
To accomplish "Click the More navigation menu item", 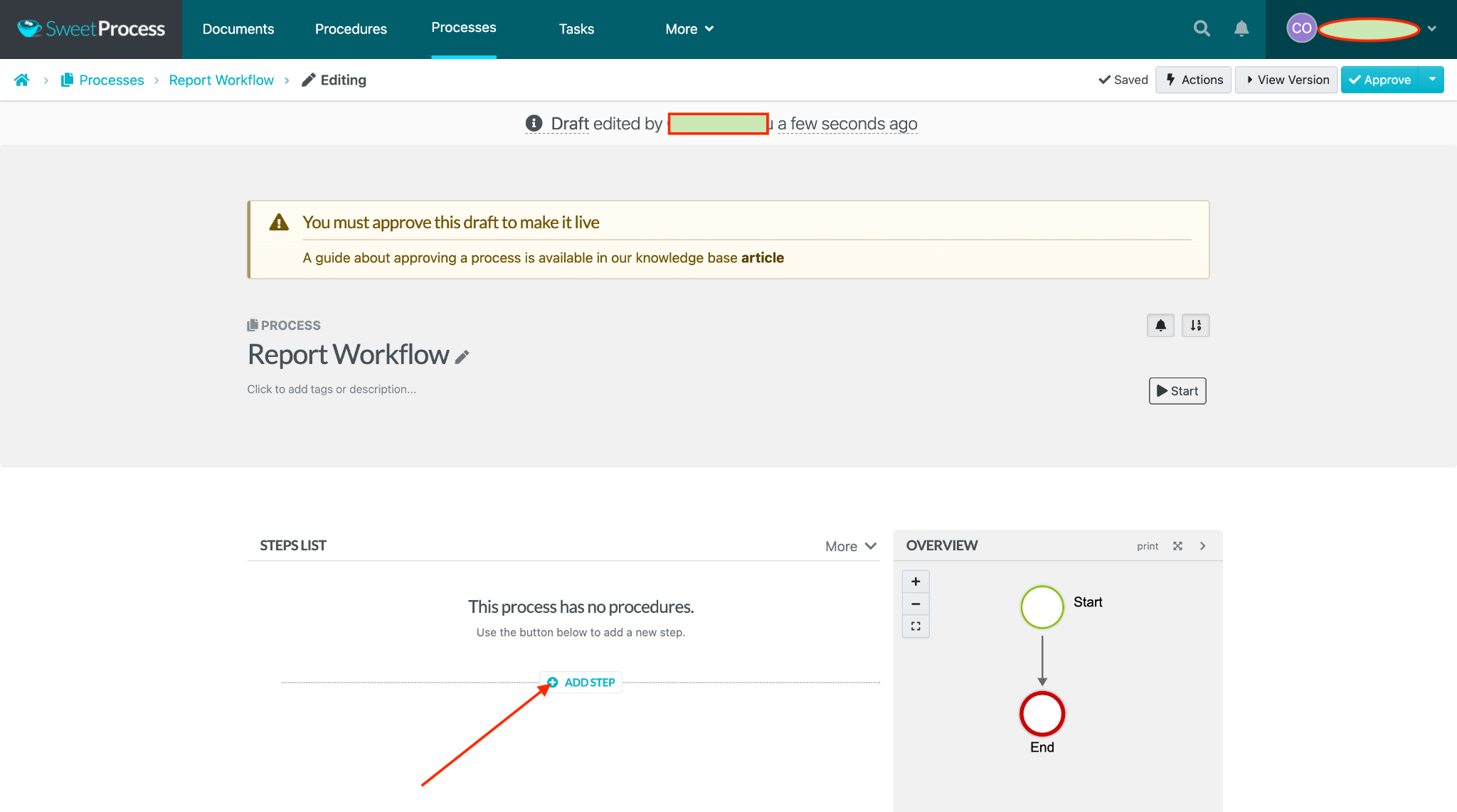I will pyautogui.click(x=689, y=28).
